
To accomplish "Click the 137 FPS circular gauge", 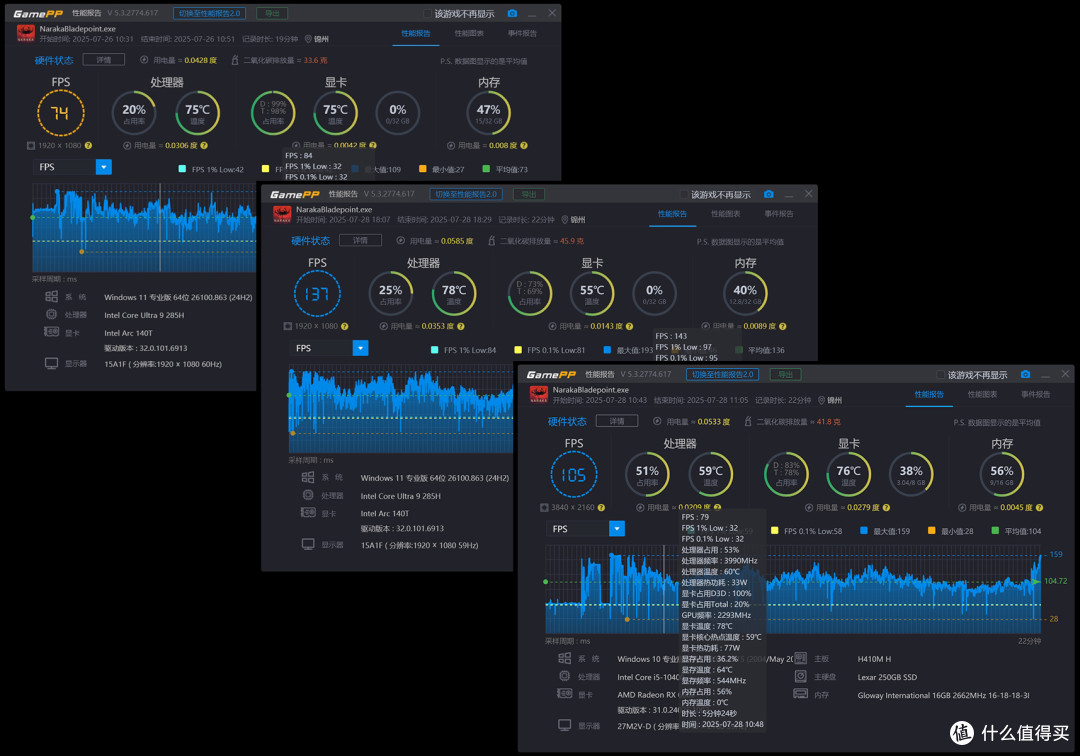I will (x=317, y=294).
